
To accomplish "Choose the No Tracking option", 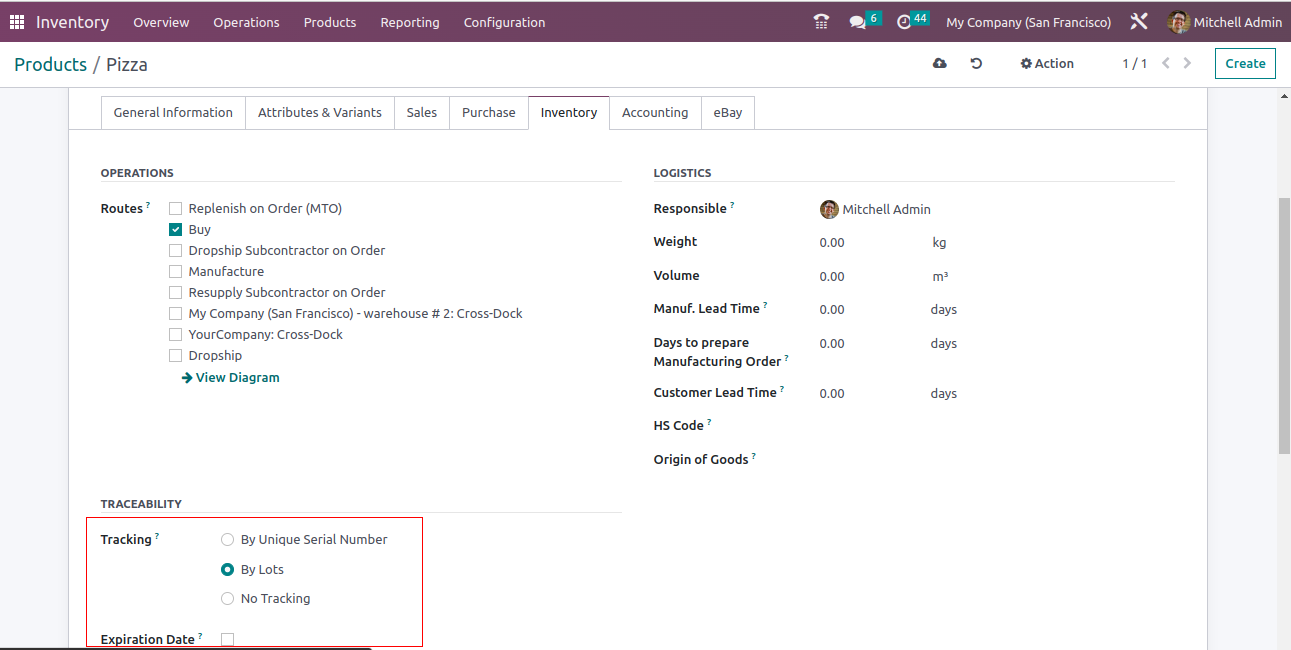I will [228, 599].
